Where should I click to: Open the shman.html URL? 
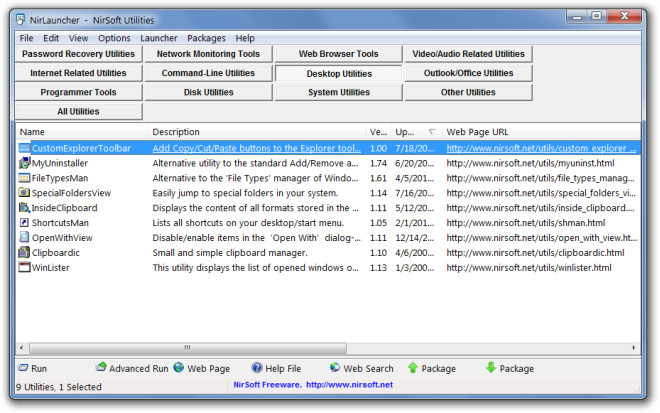coord(526,223)
